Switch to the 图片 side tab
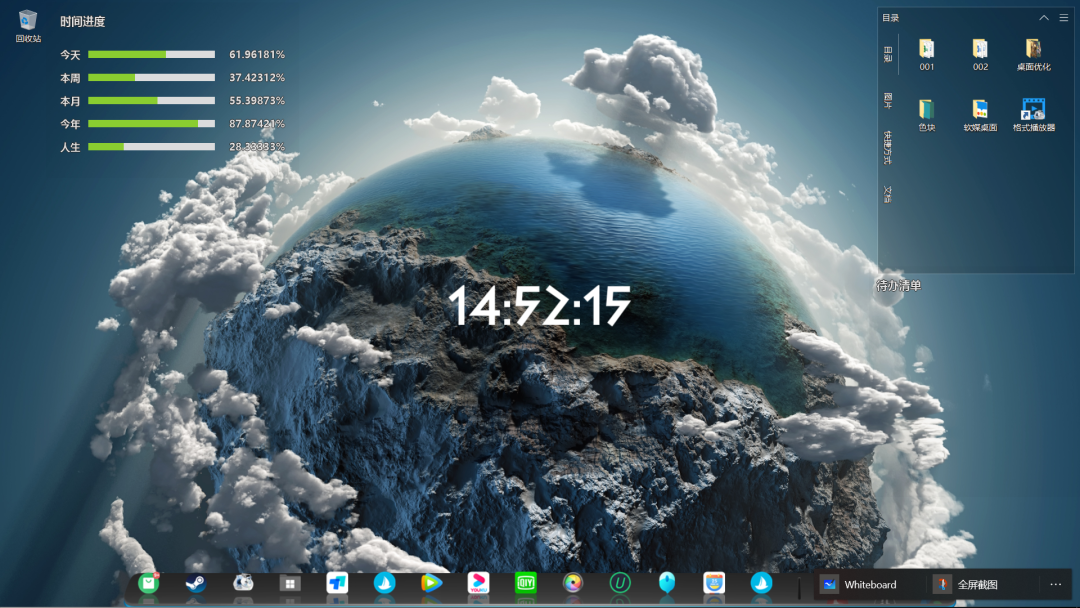 pyautogui.click(x=888, y=101)
